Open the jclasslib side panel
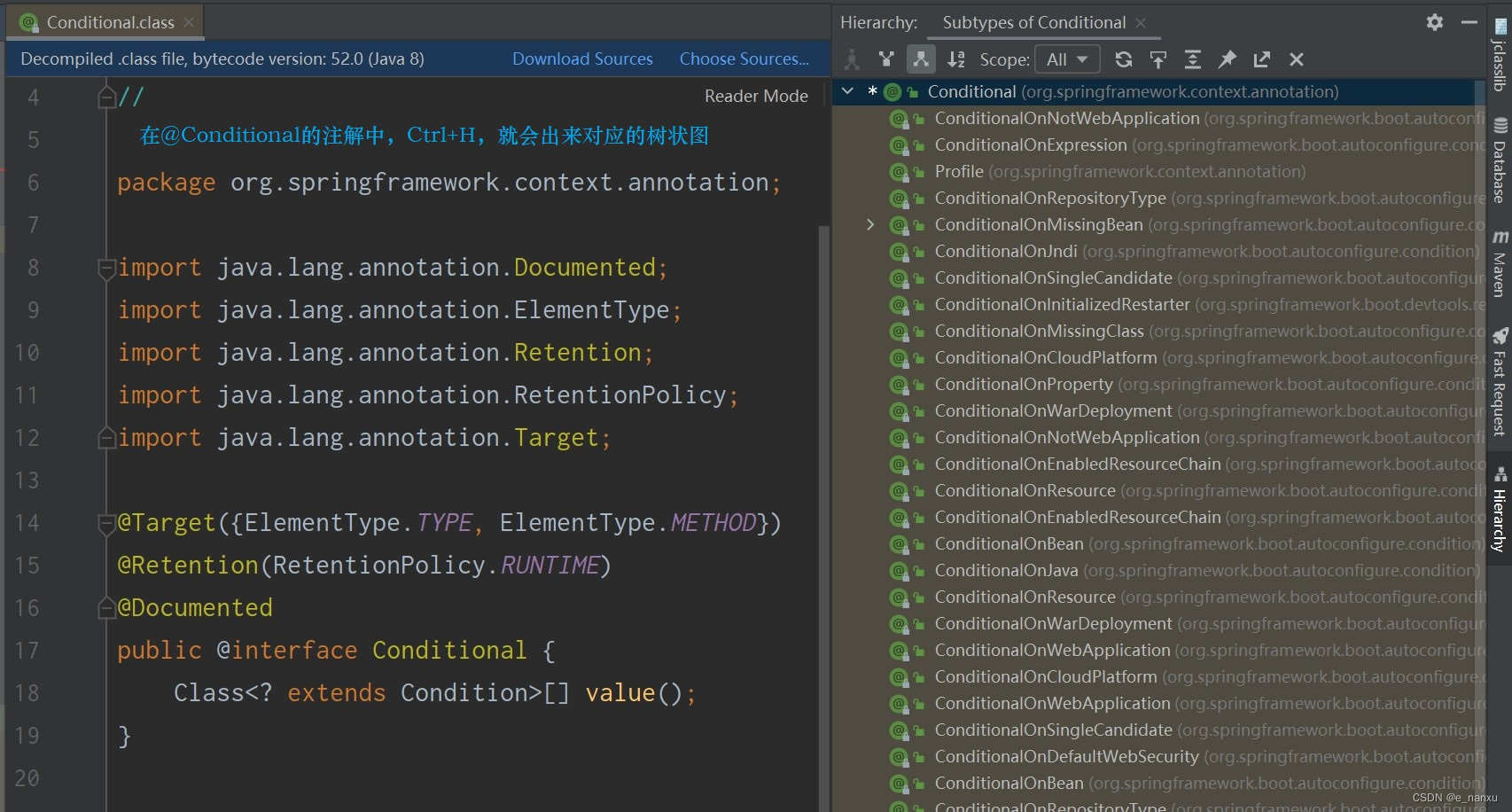Viewport: 1512px width, 812px height. point(1500,53)
